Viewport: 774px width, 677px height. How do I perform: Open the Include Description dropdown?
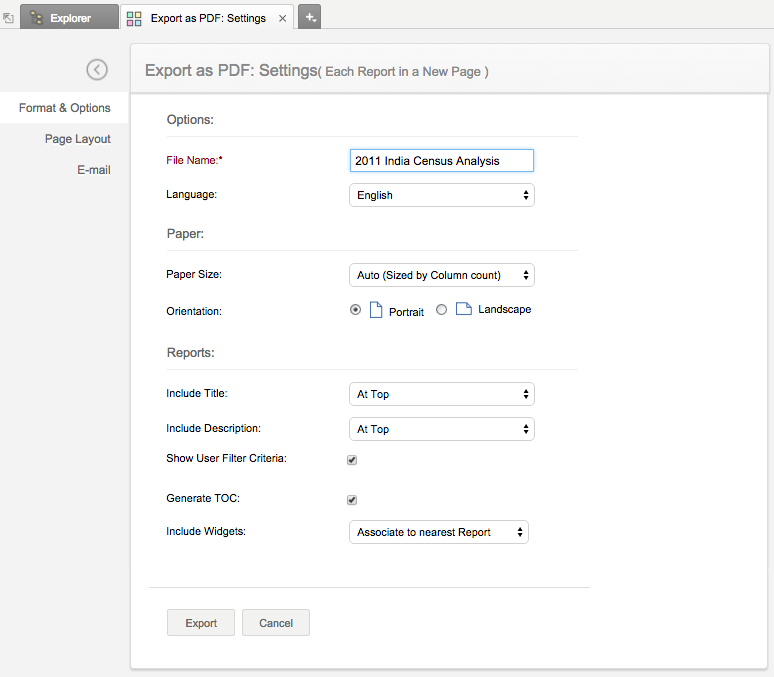pyautogui.click(x=441, y=429)
